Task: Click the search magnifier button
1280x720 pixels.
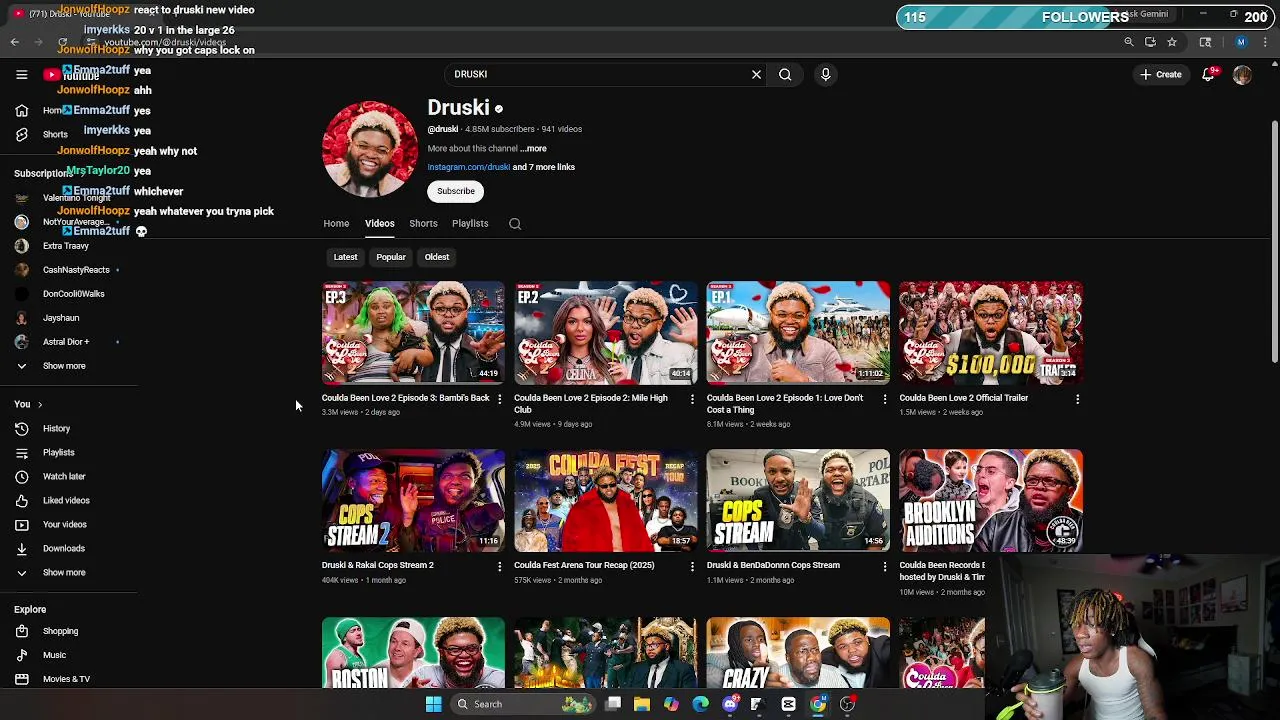Action: [x=785, y=74]
